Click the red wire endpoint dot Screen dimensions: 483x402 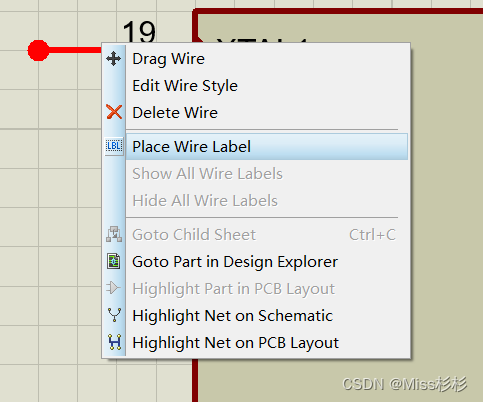click(38, 50)
